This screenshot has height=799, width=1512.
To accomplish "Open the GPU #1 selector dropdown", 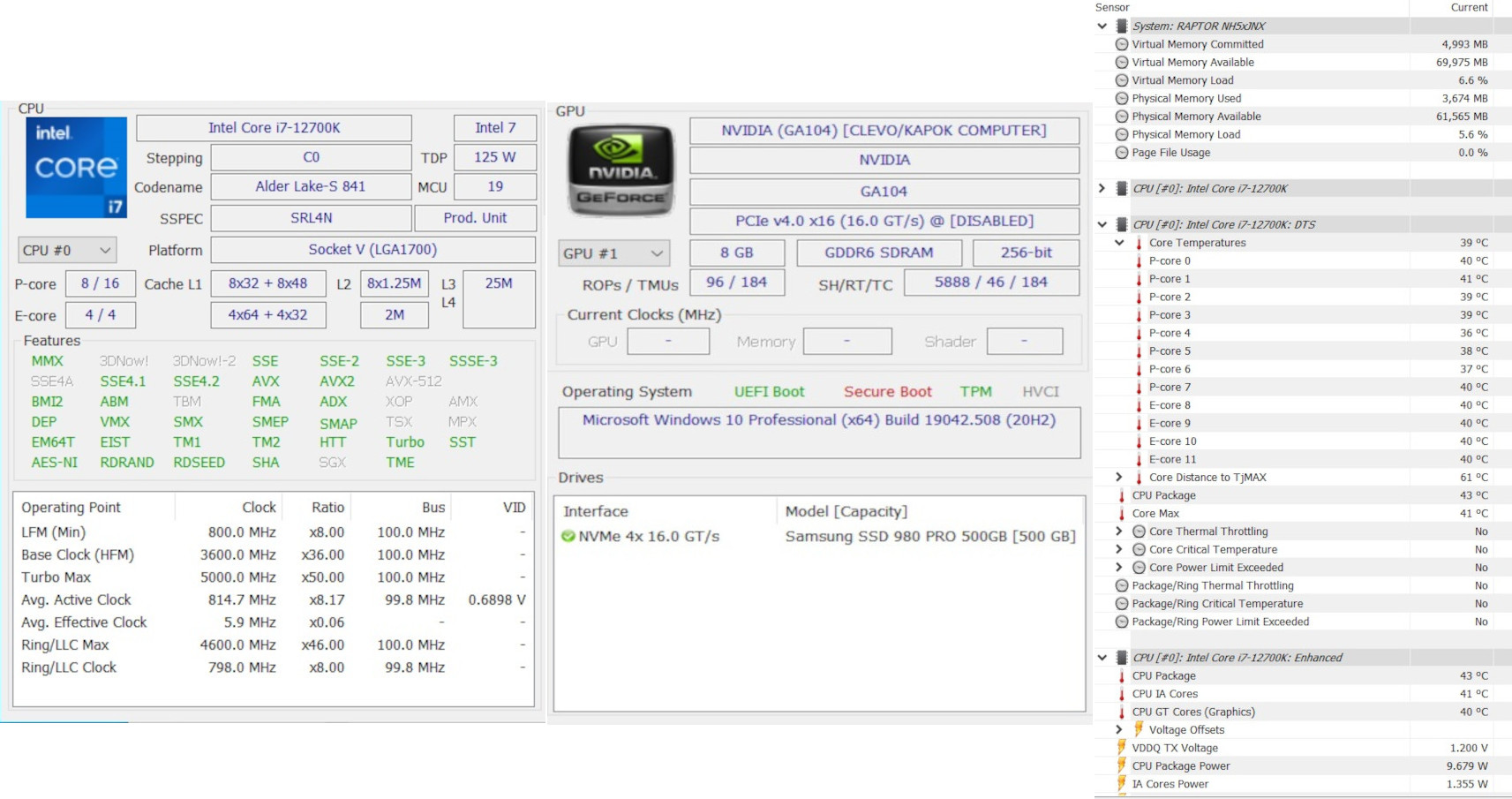I will point(613,253).
